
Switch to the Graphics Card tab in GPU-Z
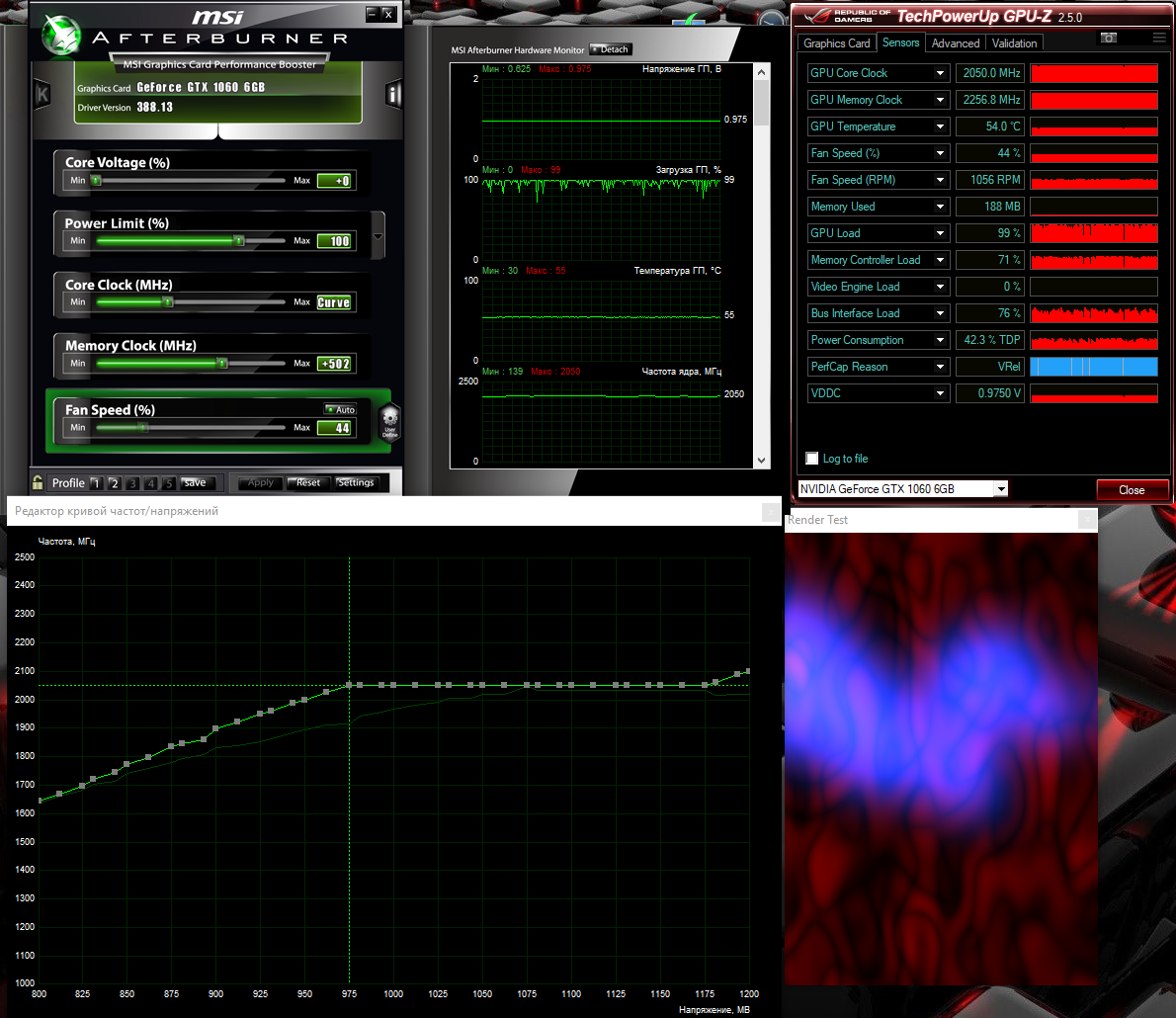(836, 43)
